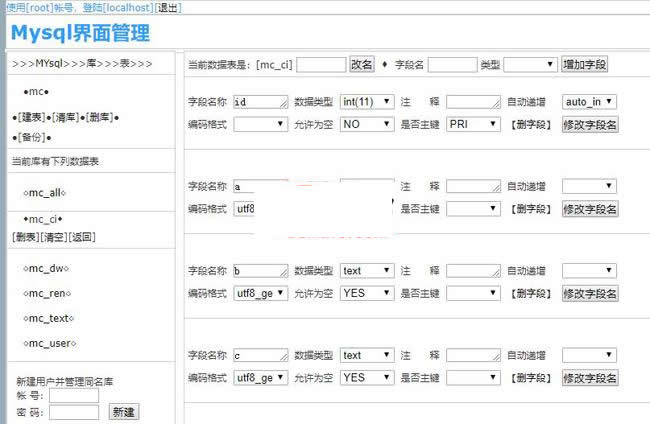
Task: Expand YES nullable dropdown for field c
Action: pyautogui.click(x=367, y=378)
